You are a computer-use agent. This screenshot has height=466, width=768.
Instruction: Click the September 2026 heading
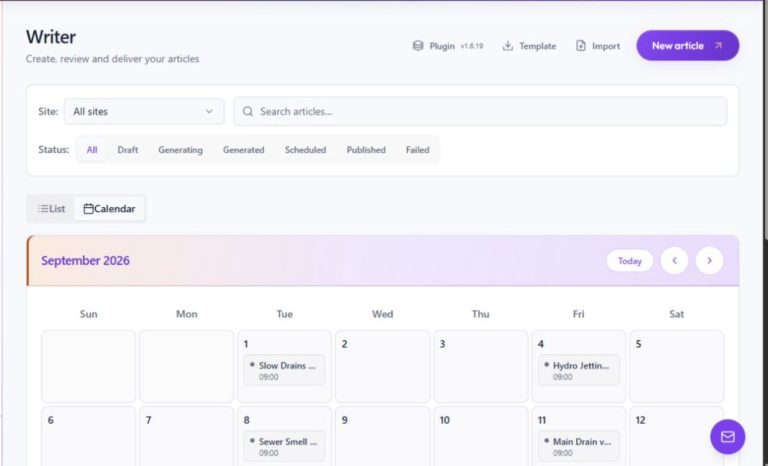[x=85, y=261]
